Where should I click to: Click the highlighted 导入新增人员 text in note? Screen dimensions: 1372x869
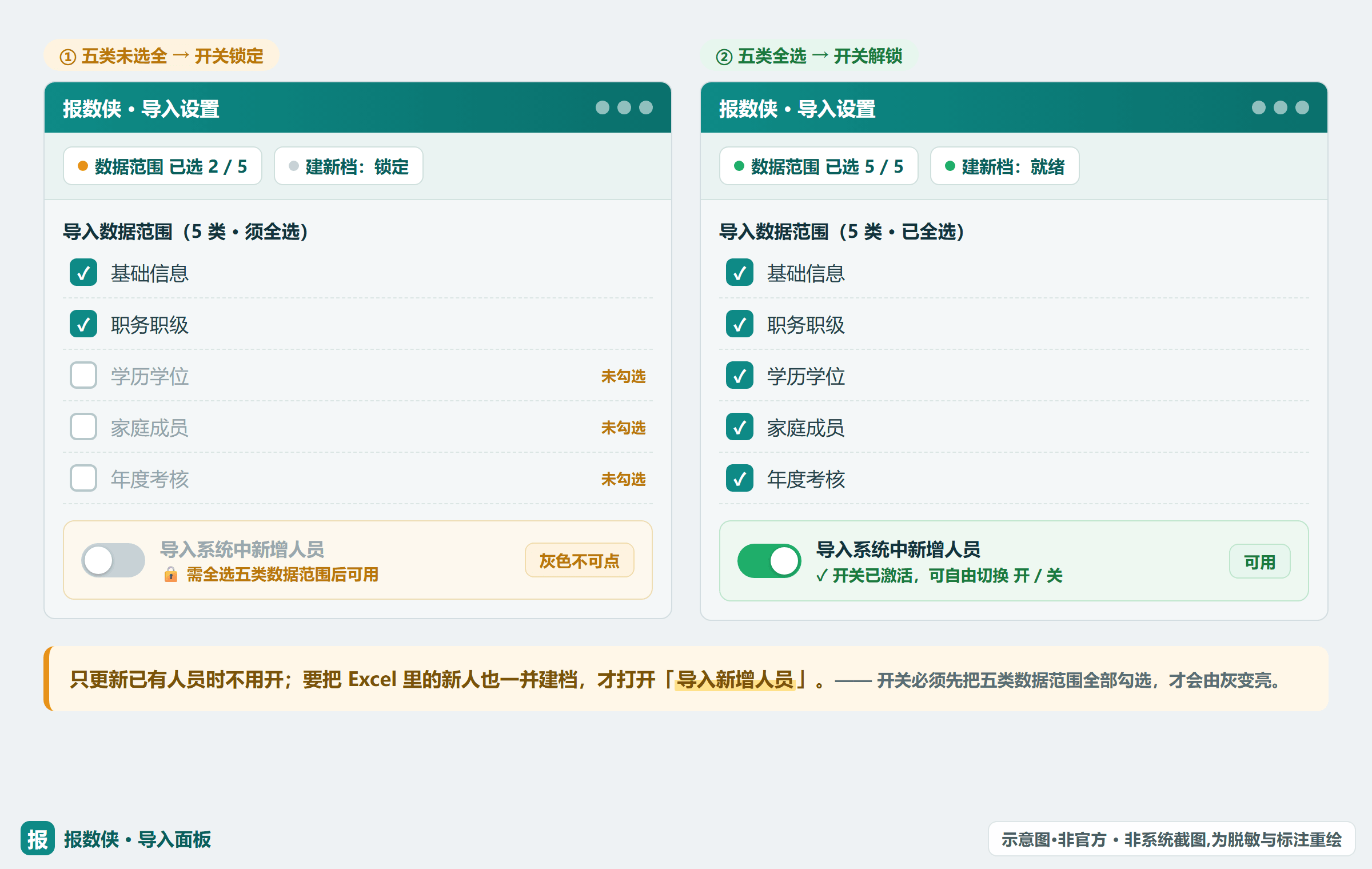pos(735,679)
